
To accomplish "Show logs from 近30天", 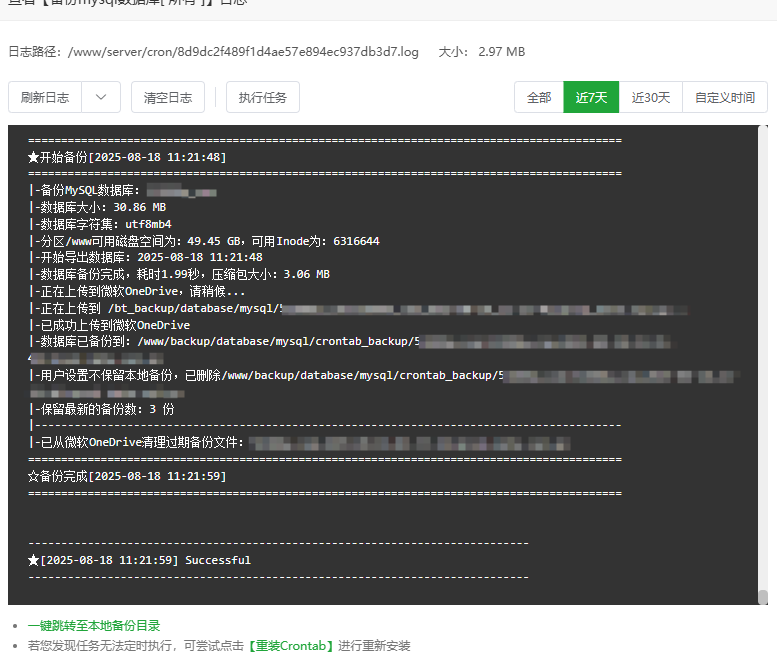I will (651, 97).
